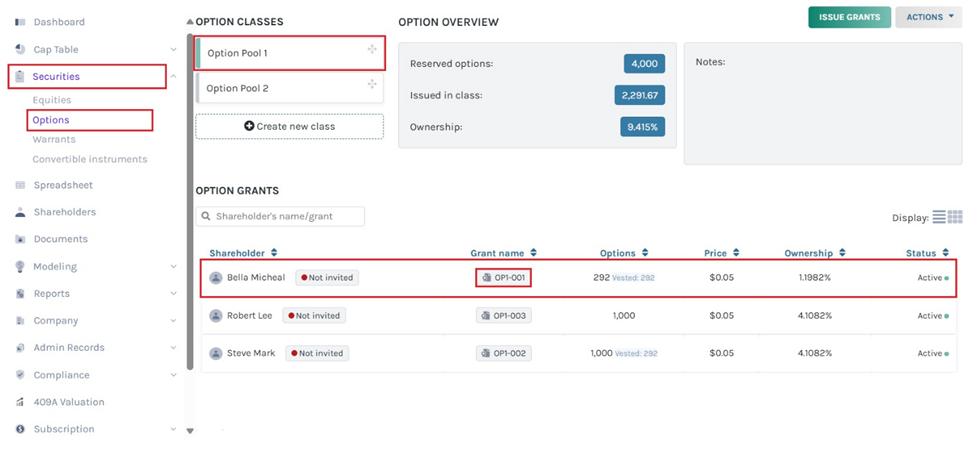Sort by Options column arrows

tap(645, 253)
